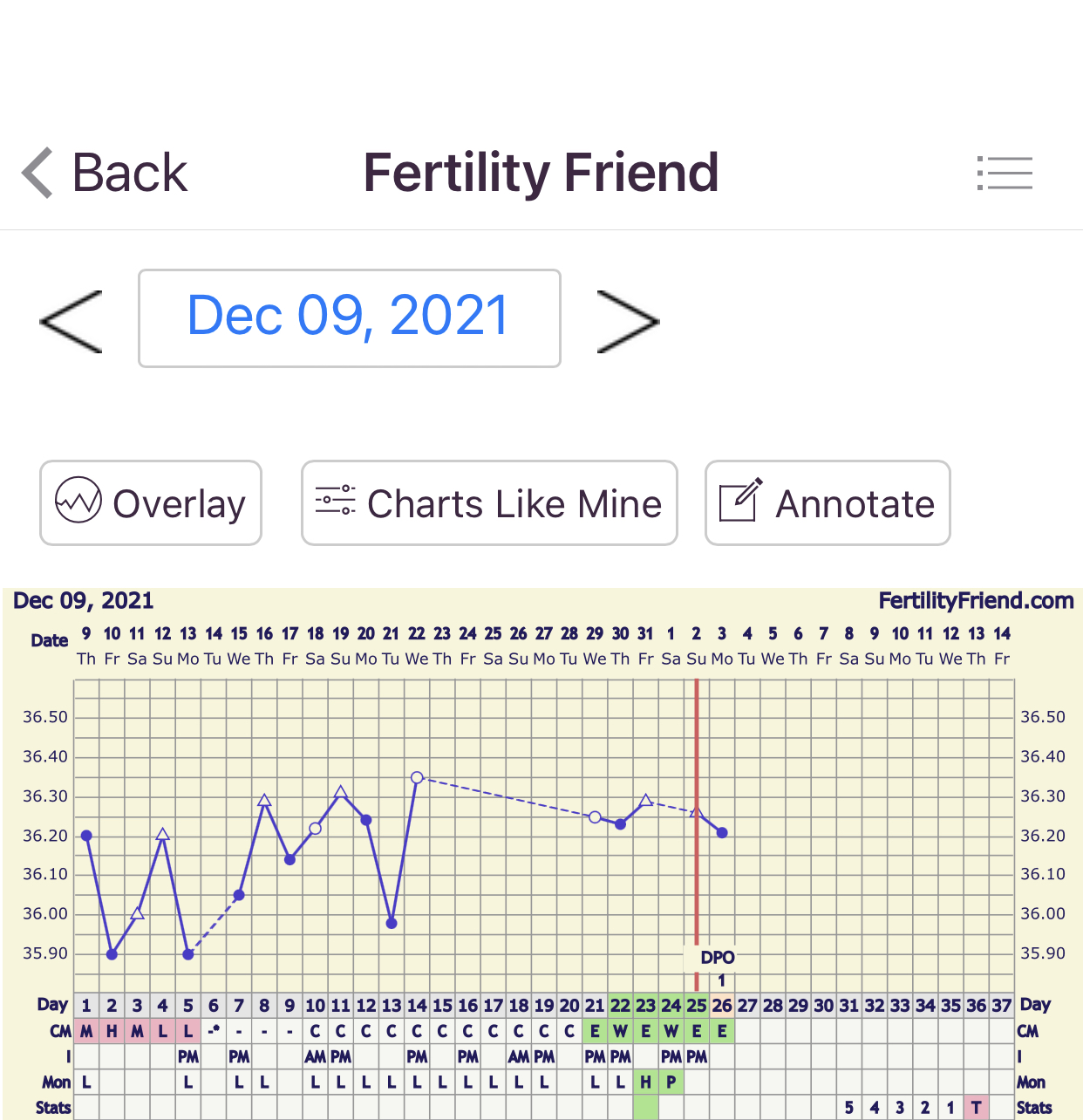Tap the Back text link
Viewport: 1083px width, 1120px height.
click(129, 173)
